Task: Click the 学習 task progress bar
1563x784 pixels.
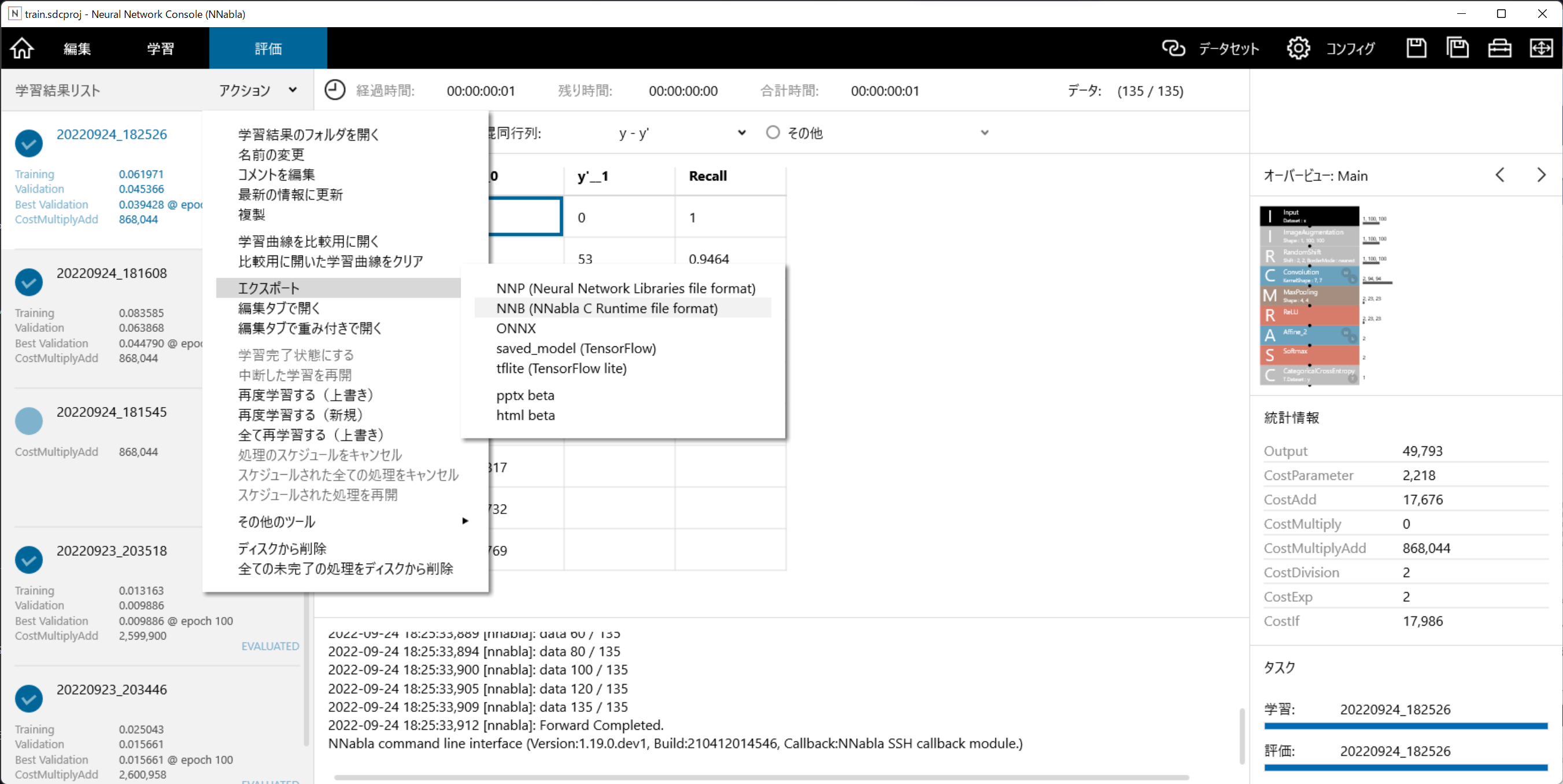Action: click(x=1405, y=726)
